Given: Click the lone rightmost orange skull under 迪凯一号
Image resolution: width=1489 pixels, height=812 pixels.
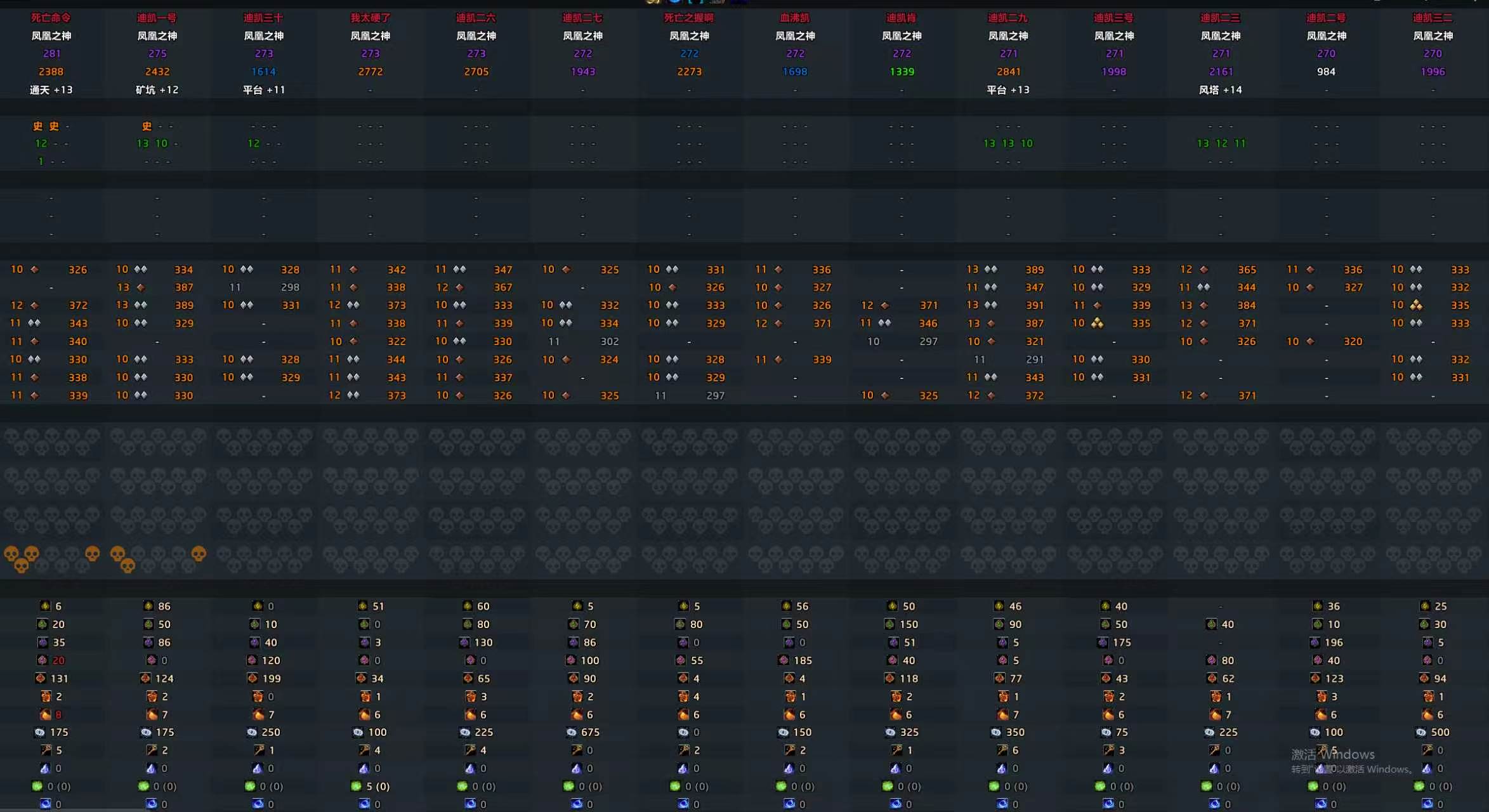Looking at the screenshot, I should click(199, 554).
